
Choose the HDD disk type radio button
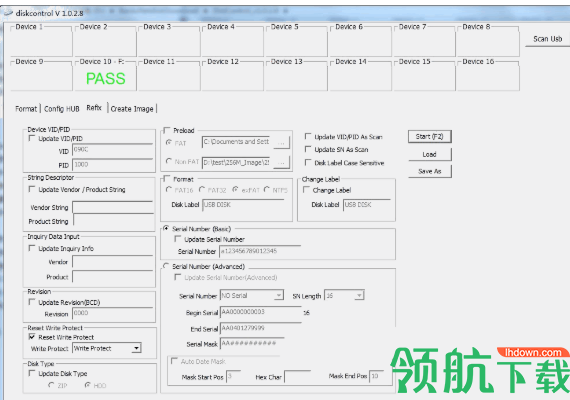point(88,385)
